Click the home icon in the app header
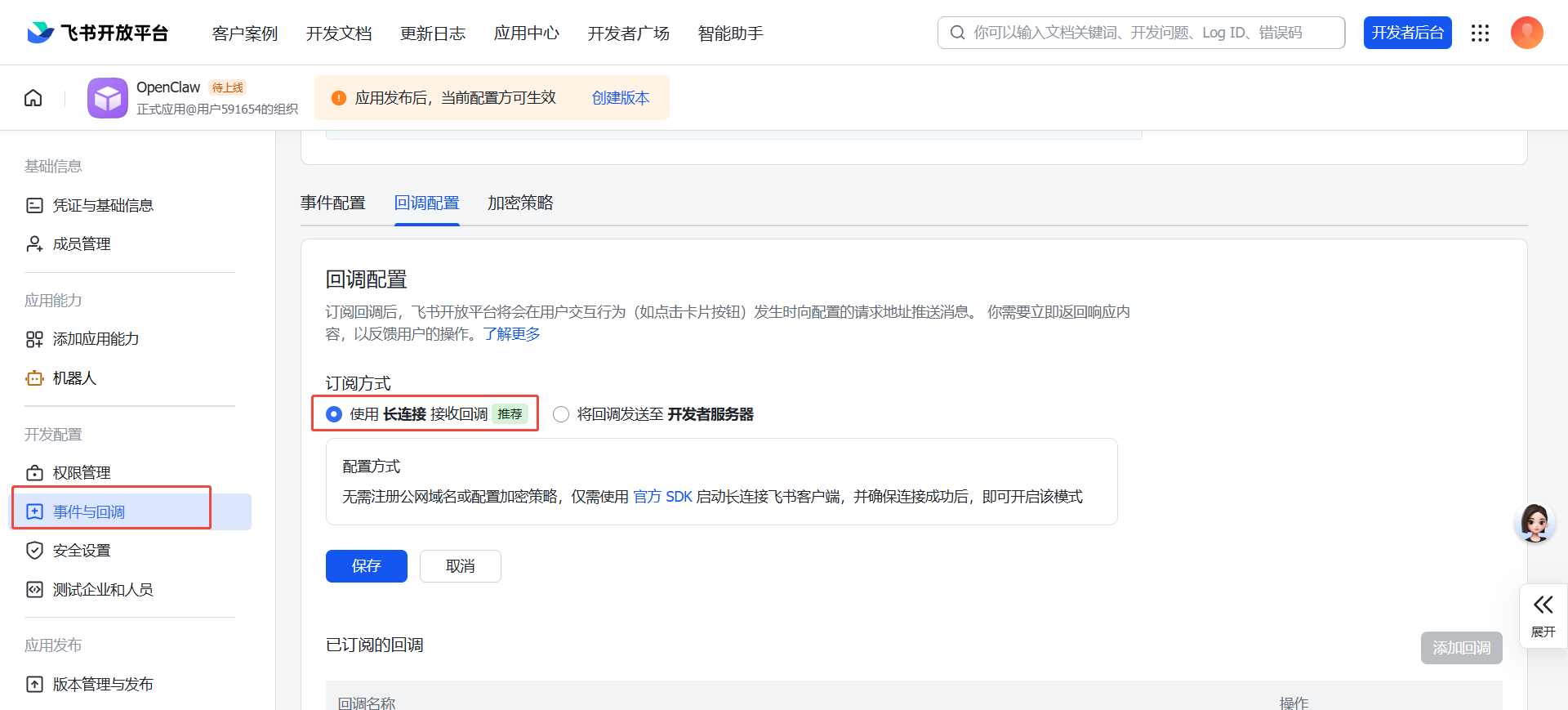 tap(33, 98)
